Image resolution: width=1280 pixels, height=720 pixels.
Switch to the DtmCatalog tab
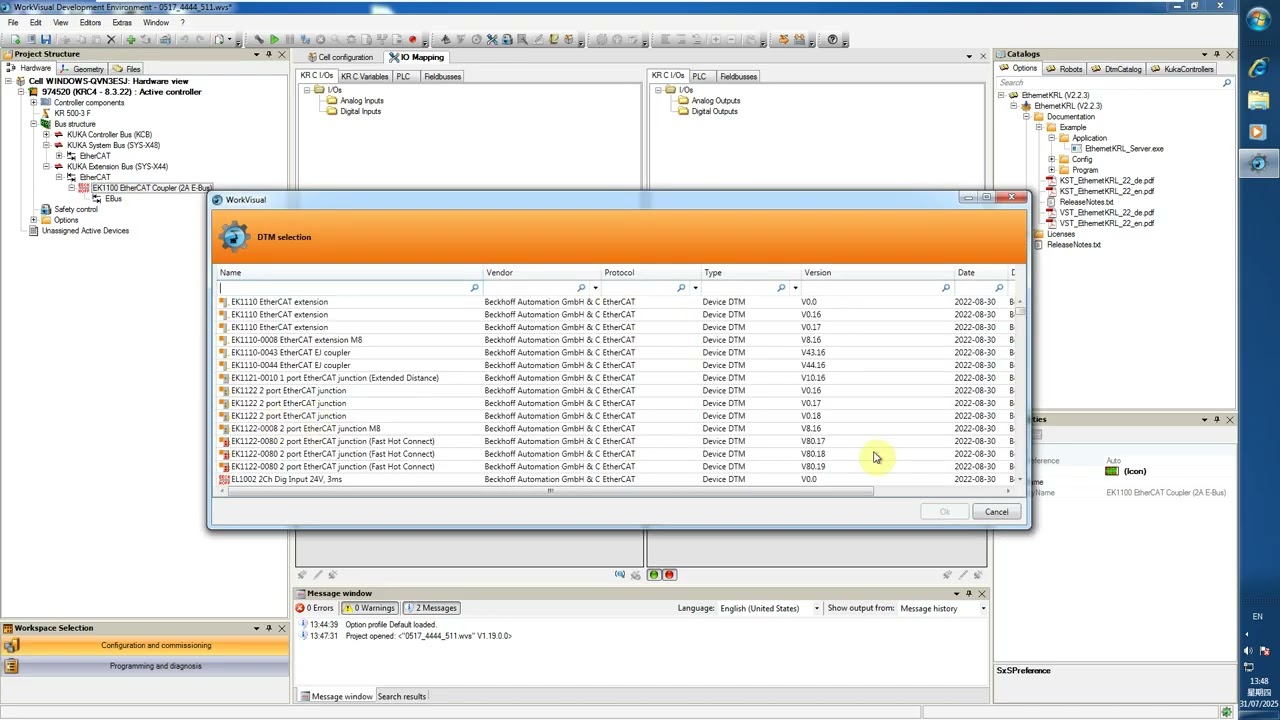(x=1117, y=69)
